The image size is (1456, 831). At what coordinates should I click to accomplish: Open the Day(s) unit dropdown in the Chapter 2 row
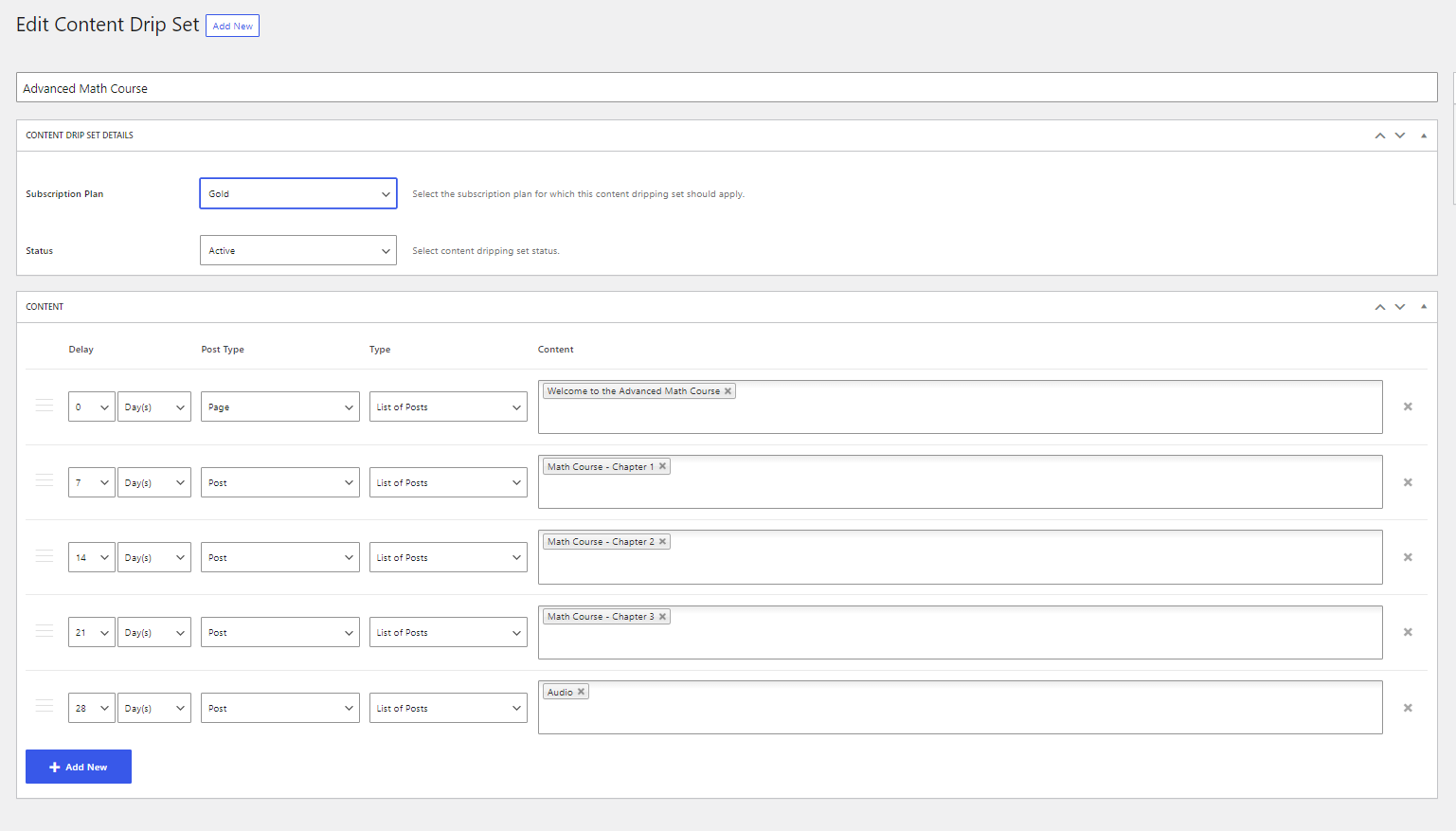pyautogui.click(x=154, y=557)
